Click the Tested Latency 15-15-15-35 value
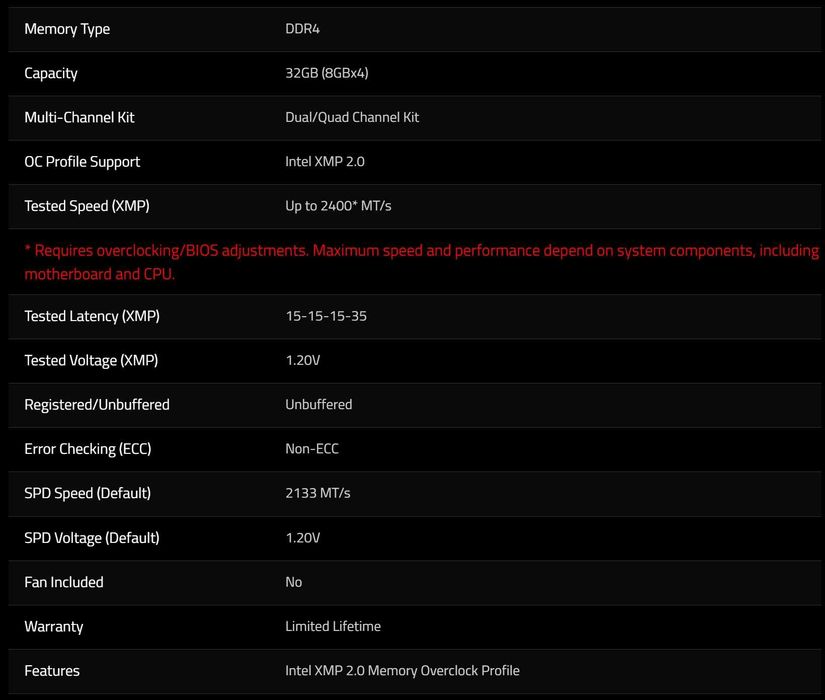 [x=326, y=316]
